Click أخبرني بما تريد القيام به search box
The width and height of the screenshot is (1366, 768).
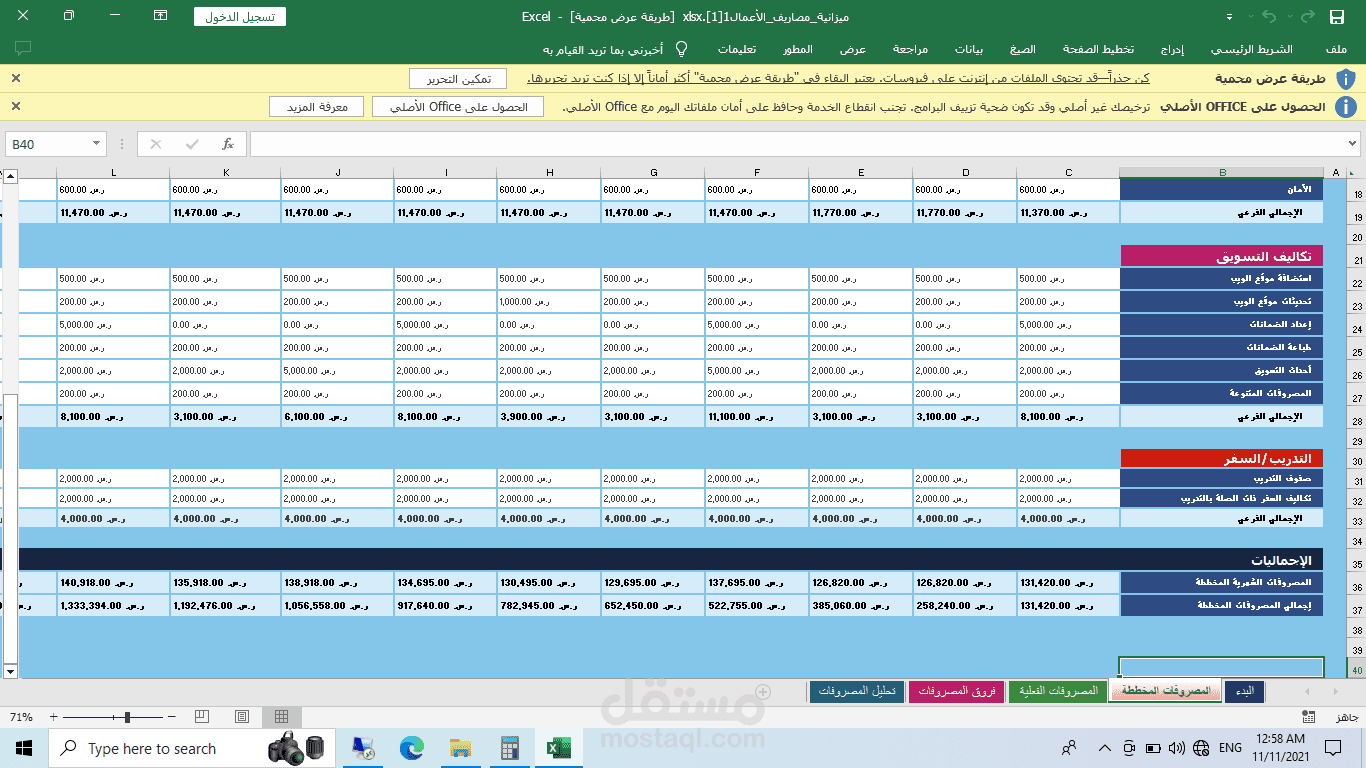pos(602,49)
